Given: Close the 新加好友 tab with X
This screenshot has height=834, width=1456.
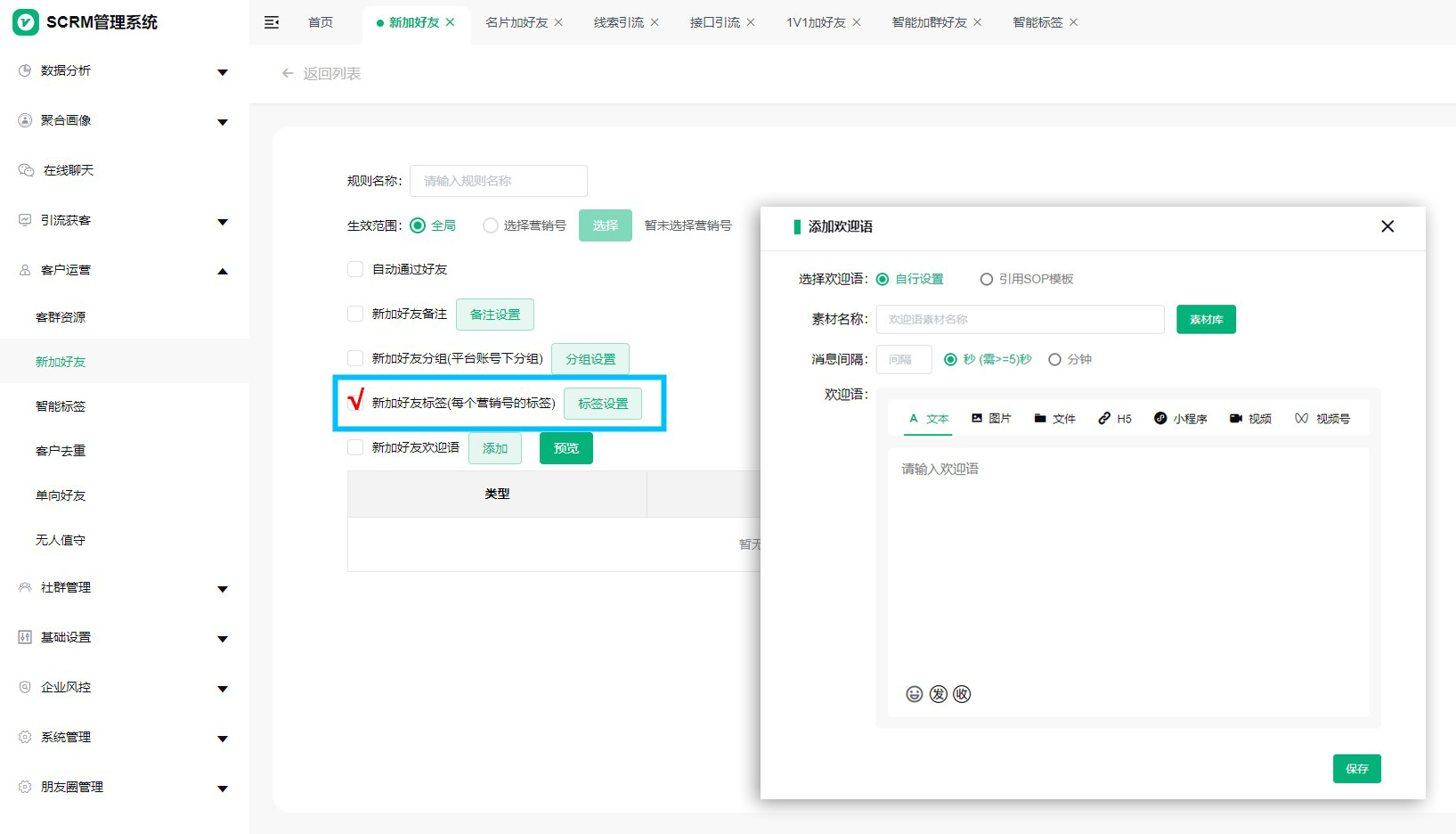Looking at the screenshot, I should click(451, 22).
